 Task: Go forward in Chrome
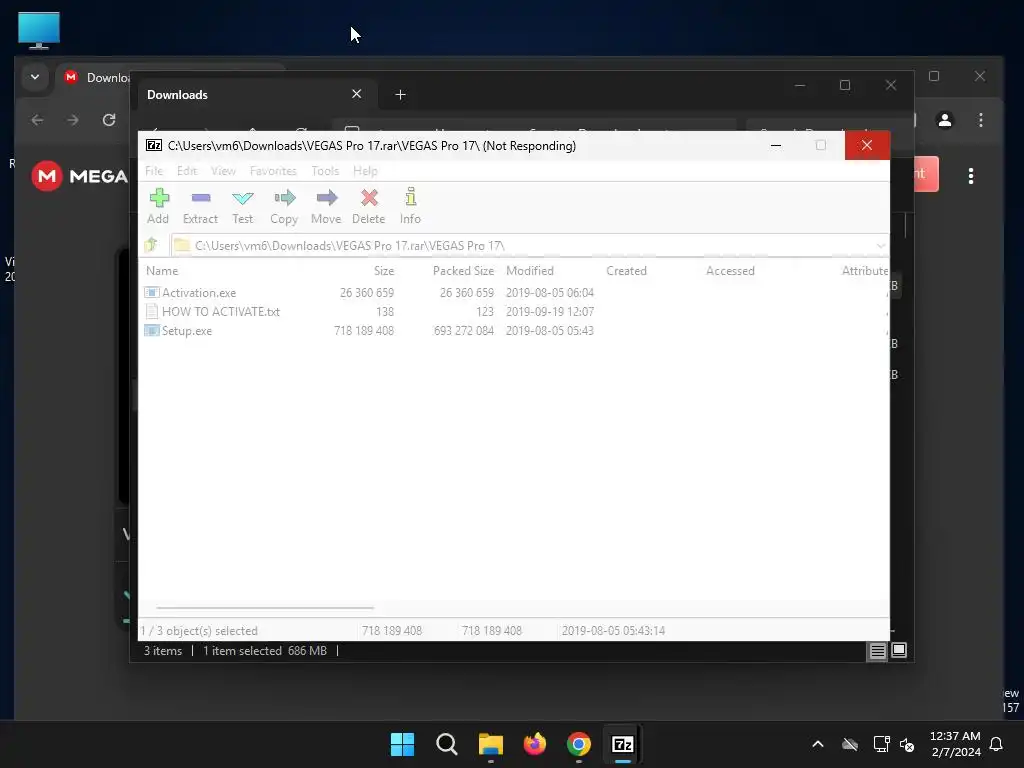point(73,120)
